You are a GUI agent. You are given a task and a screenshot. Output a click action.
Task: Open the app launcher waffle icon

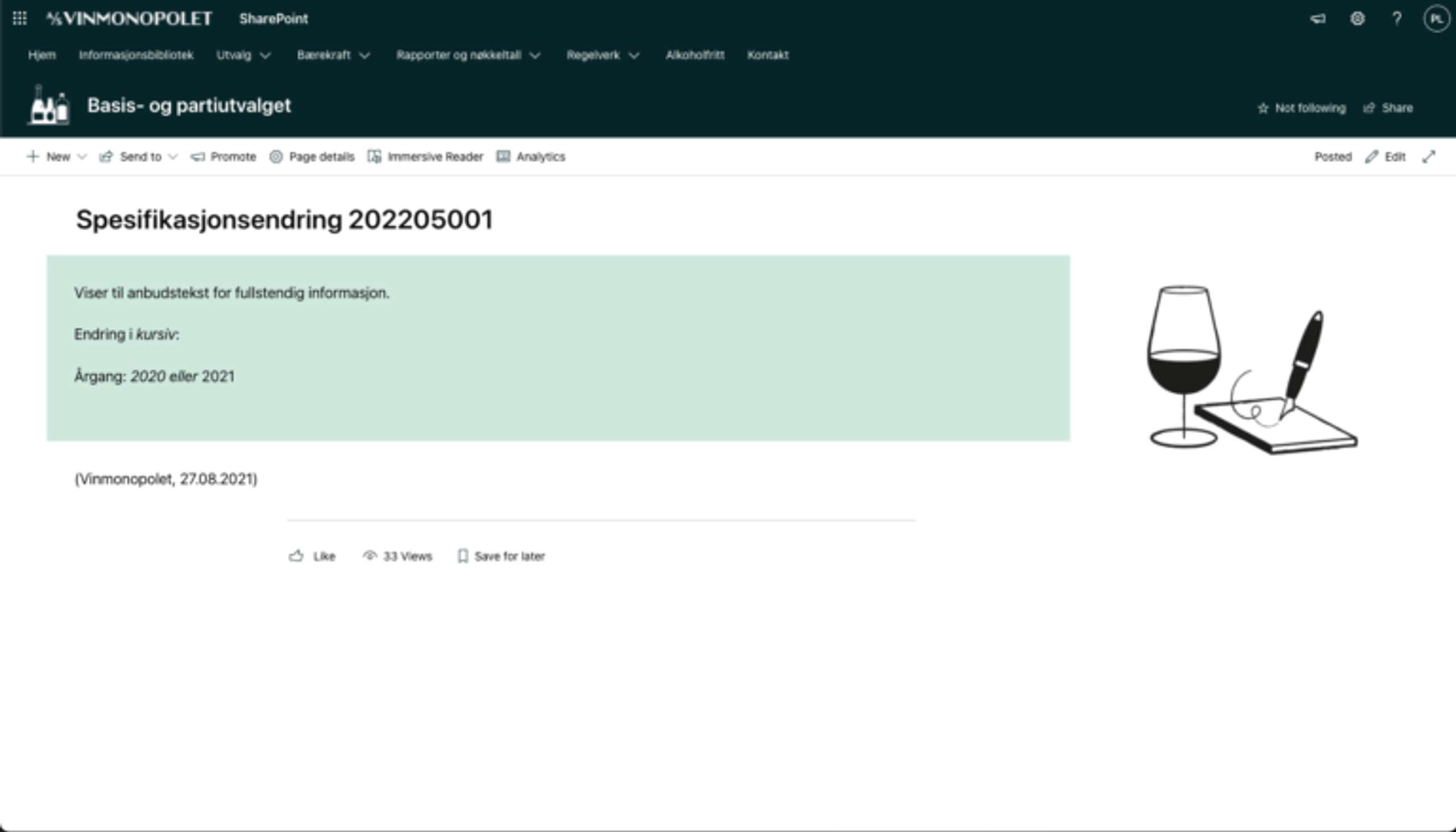[19, 19]
